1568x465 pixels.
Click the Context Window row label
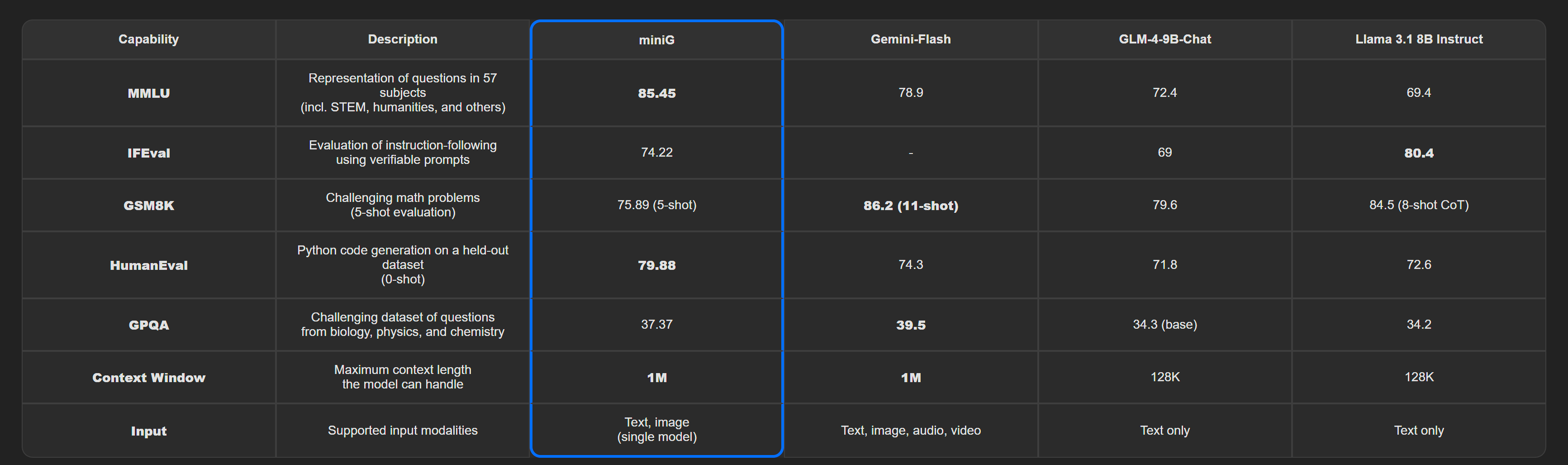point(148,377)
